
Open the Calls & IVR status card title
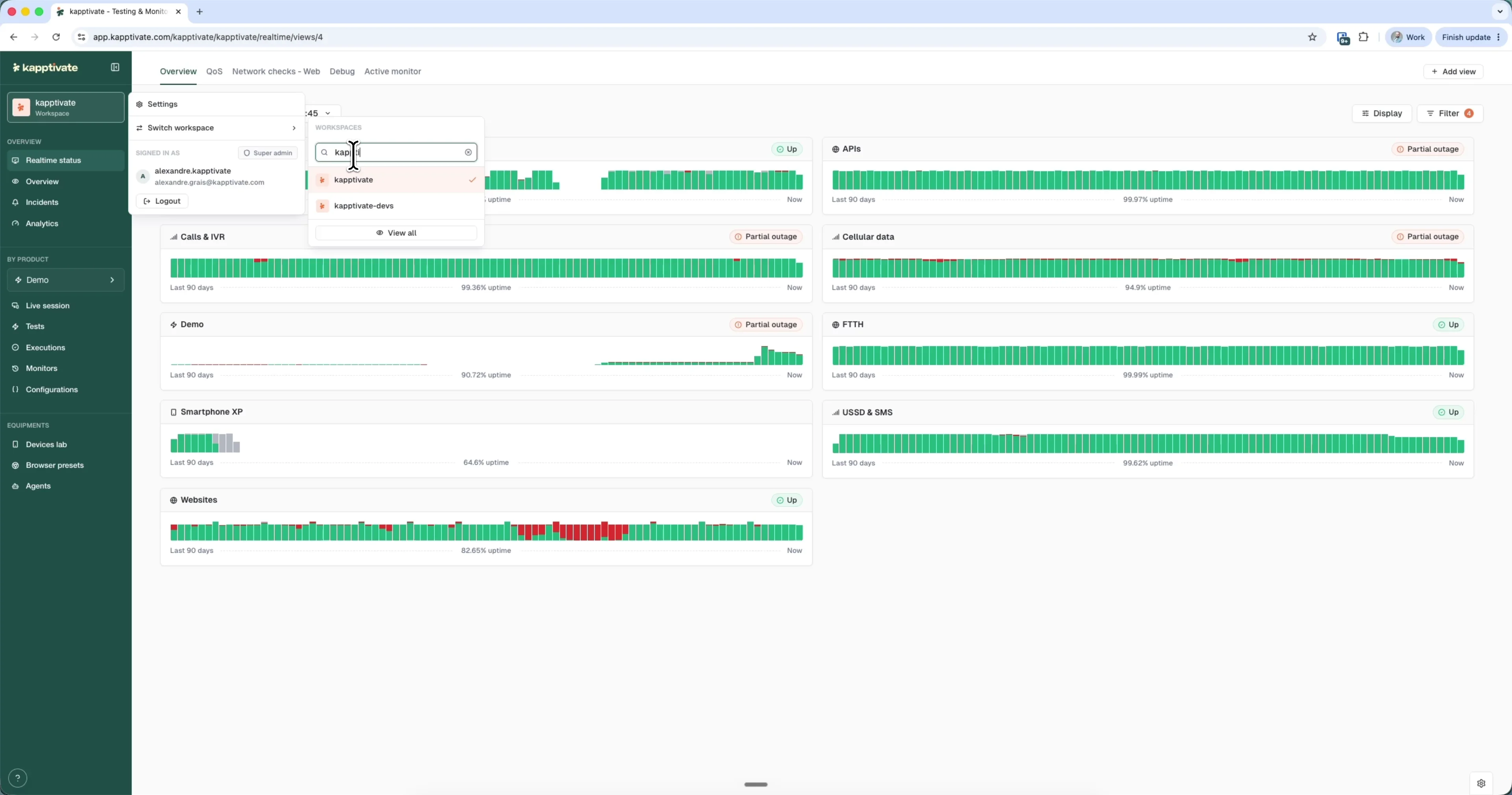(202, 237)
